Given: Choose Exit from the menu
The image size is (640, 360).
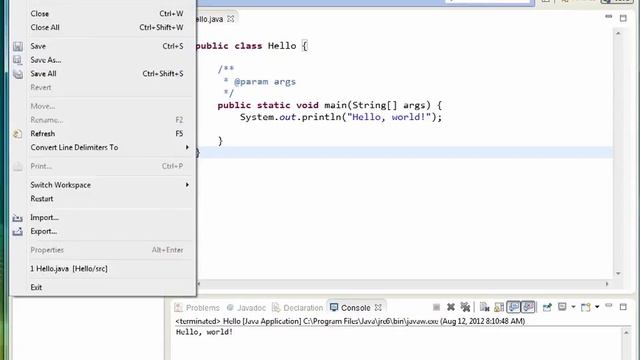Looking at the screenshot, I should click(x=102, y=287).
